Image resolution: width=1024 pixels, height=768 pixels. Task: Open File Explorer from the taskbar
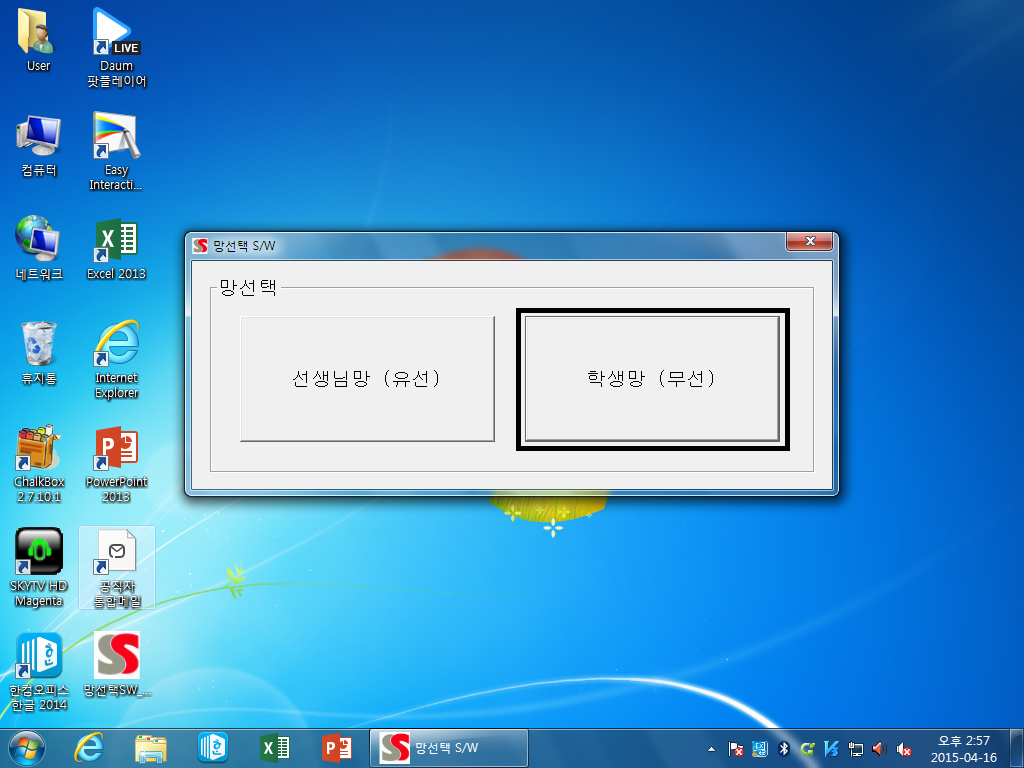pos(151,748)
